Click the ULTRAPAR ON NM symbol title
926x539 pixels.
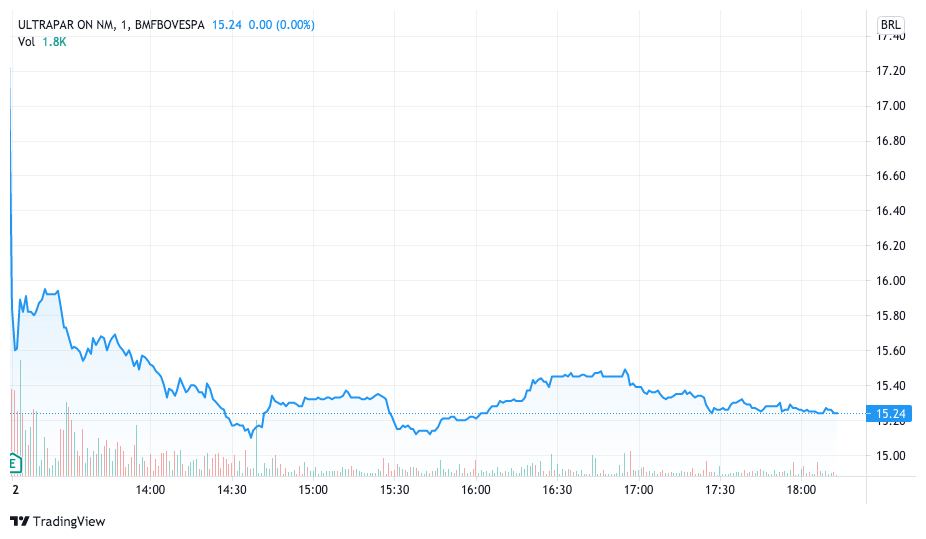tap(63, 24)
